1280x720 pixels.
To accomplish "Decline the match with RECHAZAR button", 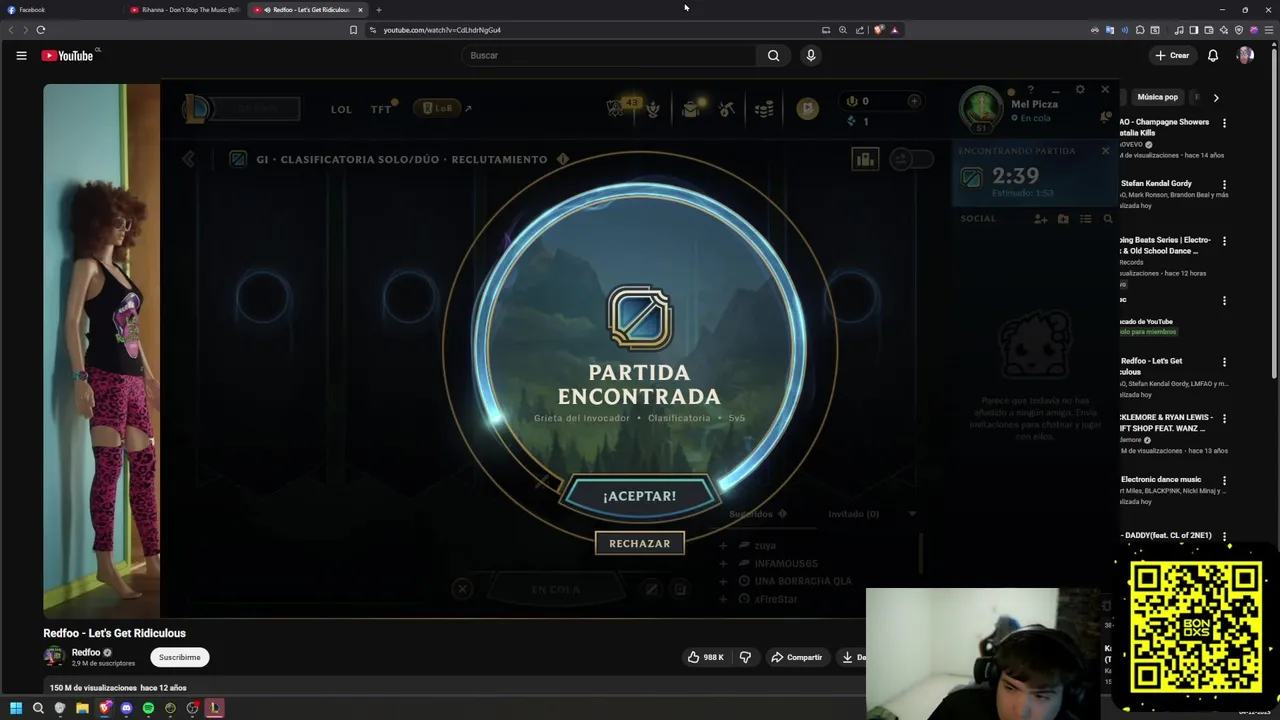I will tap(640, 543).
